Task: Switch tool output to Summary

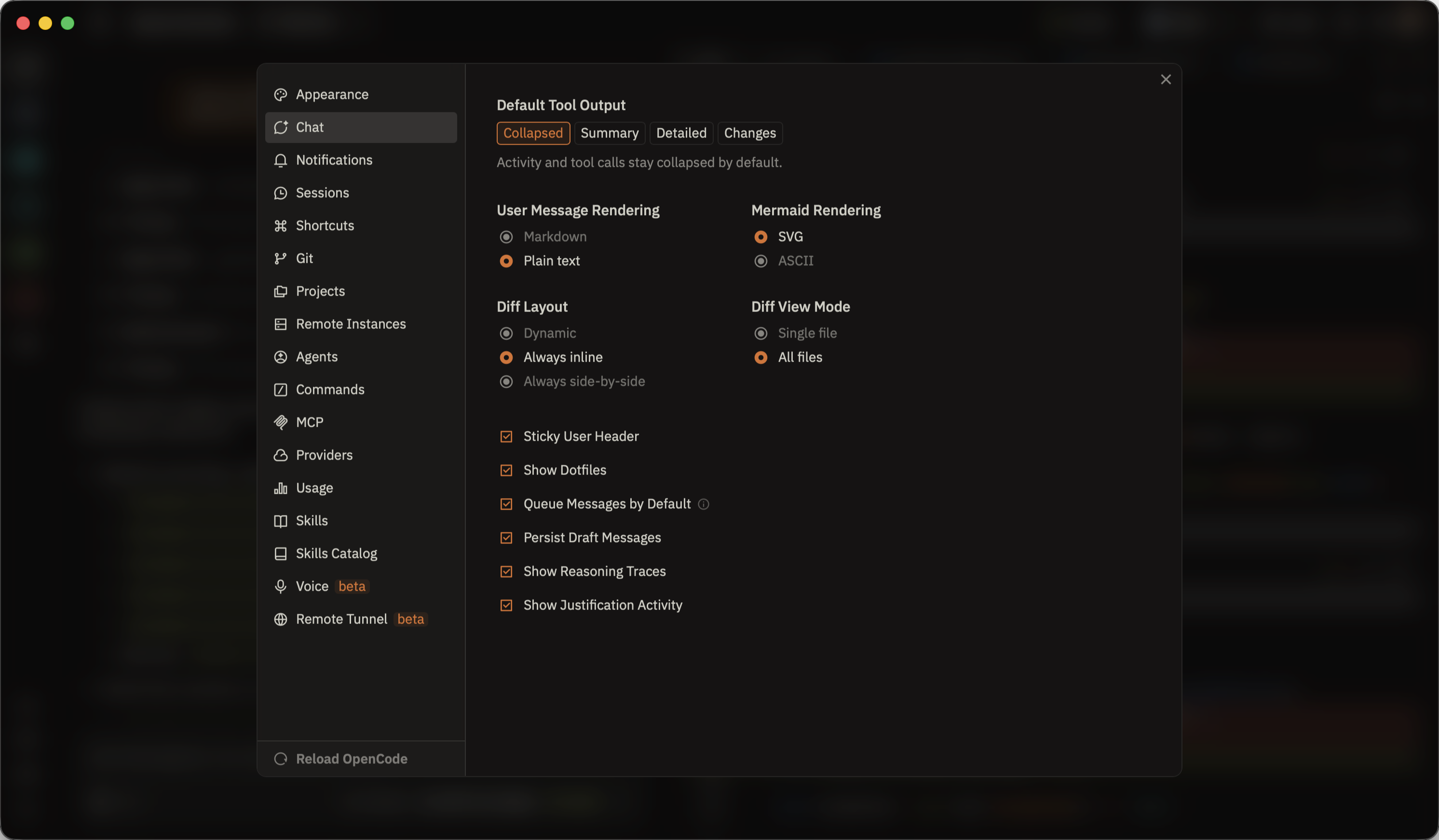Action: [609, 133]
